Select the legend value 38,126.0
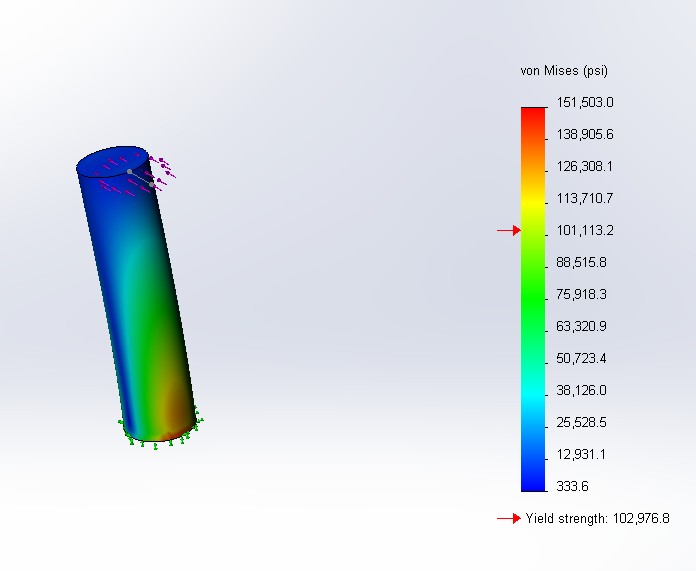Viewport: 696px width, 571px height. click(581, 390)
